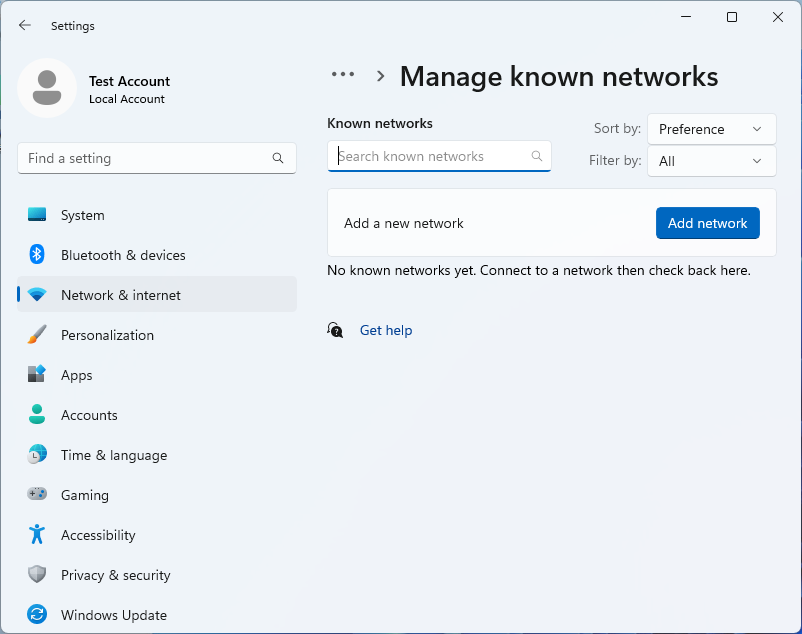Maximize the Settings window
Screen dimensions: 802x634
tap(732, 17)
